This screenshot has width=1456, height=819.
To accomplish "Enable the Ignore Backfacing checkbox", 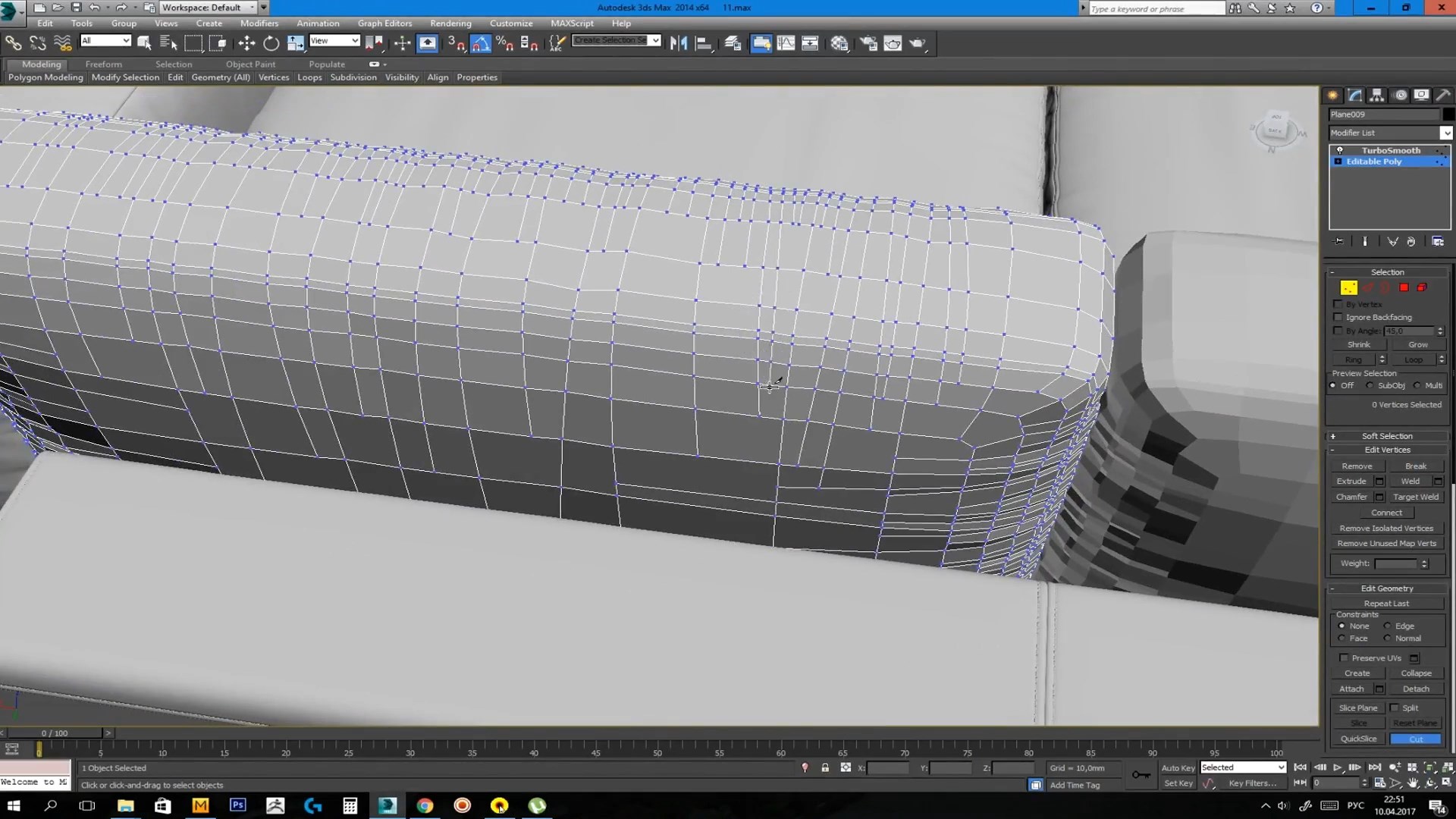I will point(1338,317).
